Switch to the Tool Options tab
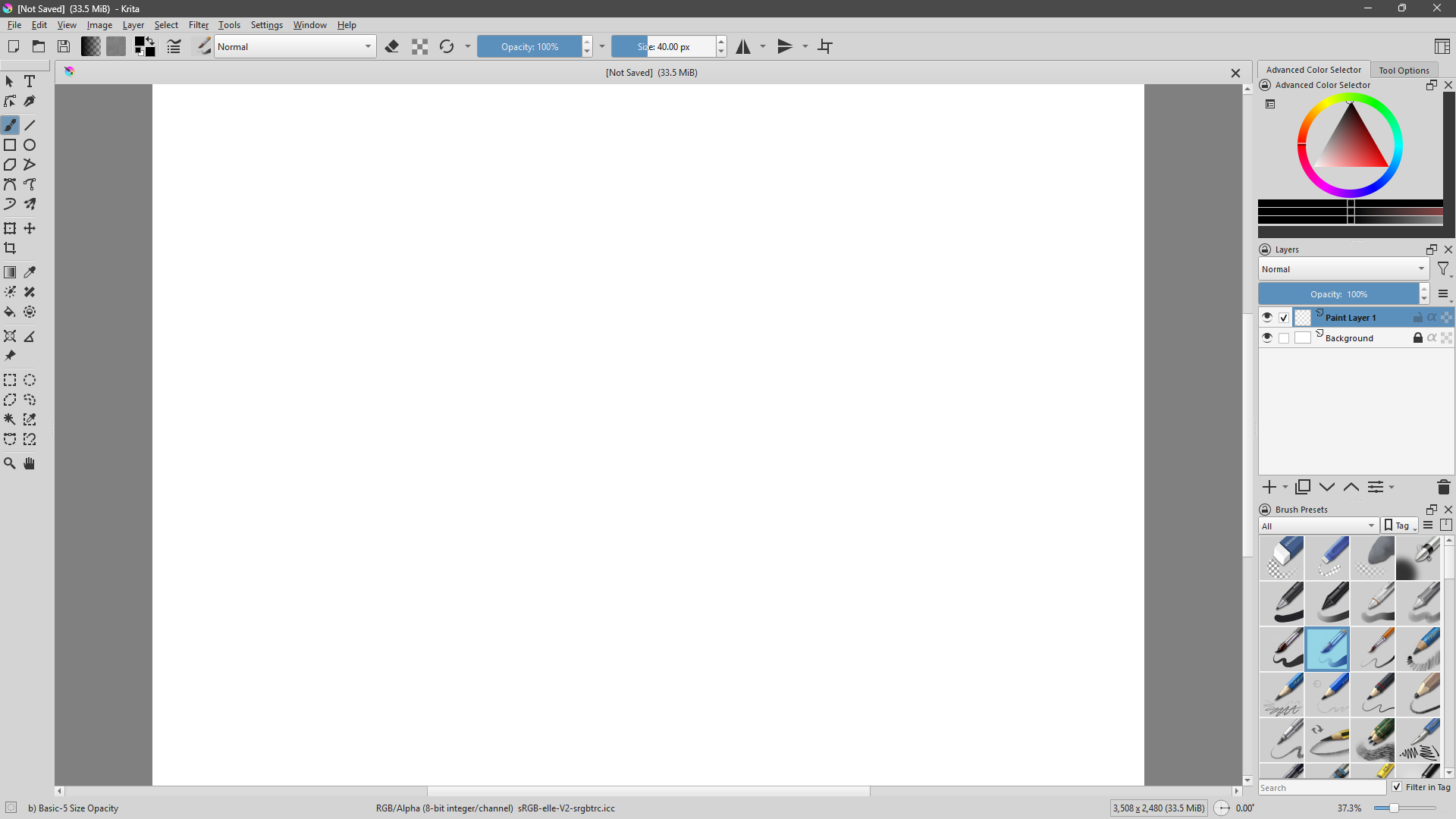The width and height of the screenshot is (1456, 819). click(x=1404, y=70)
